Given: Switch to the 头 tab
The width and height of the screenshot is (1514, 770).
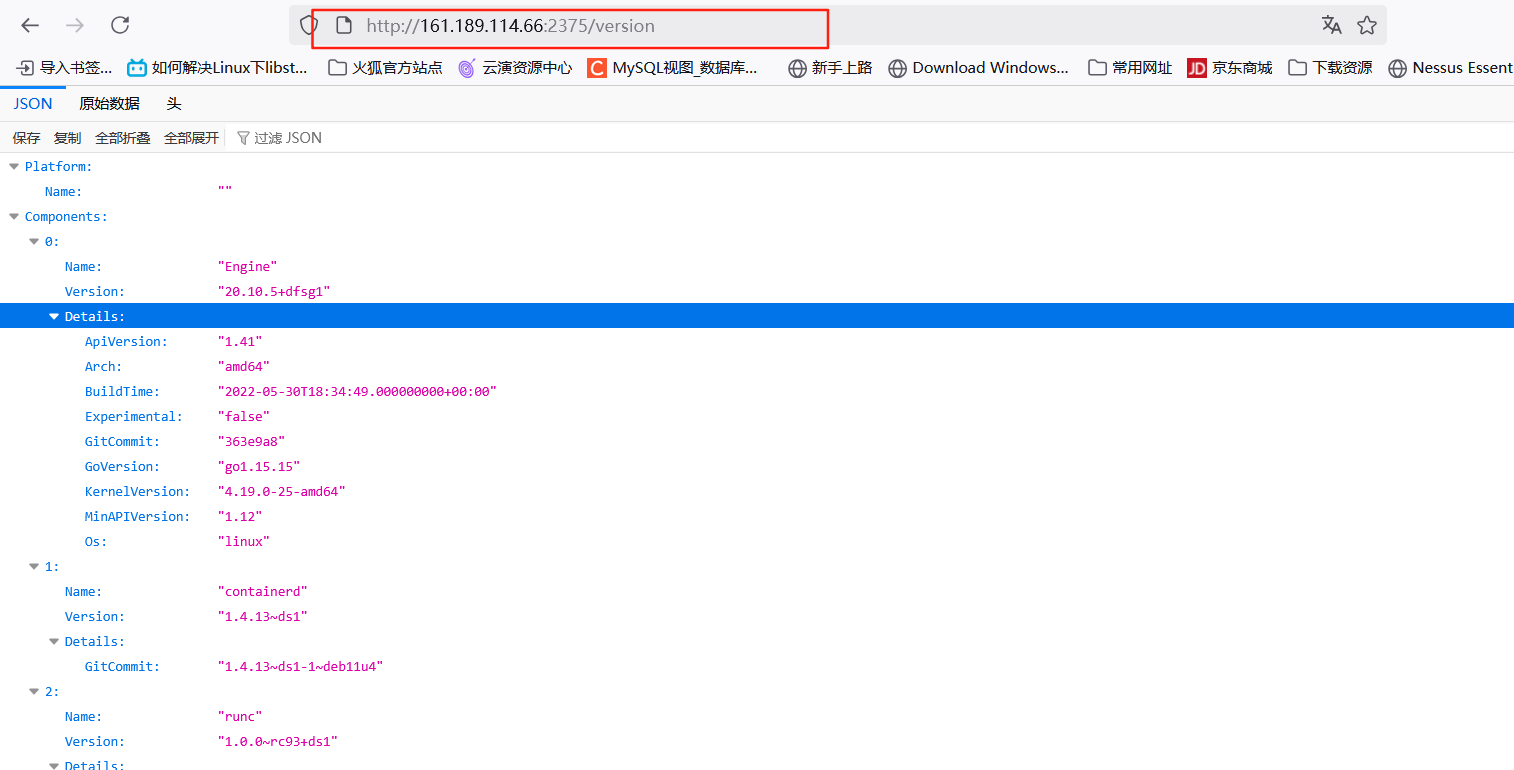Looking at the screenshot, I should (174, 104).
